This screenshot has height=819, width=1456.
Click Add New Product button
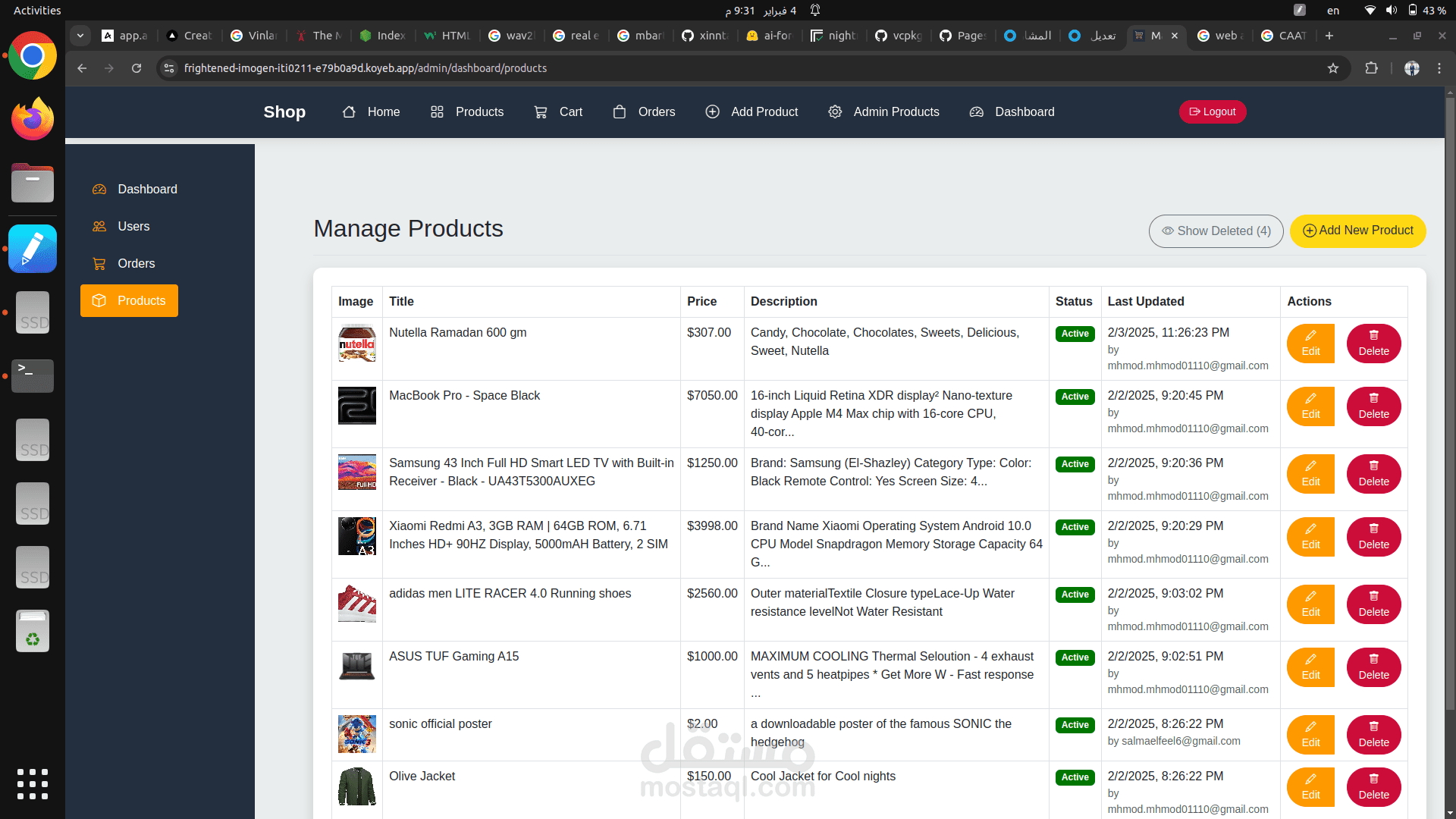[1357, 231]
